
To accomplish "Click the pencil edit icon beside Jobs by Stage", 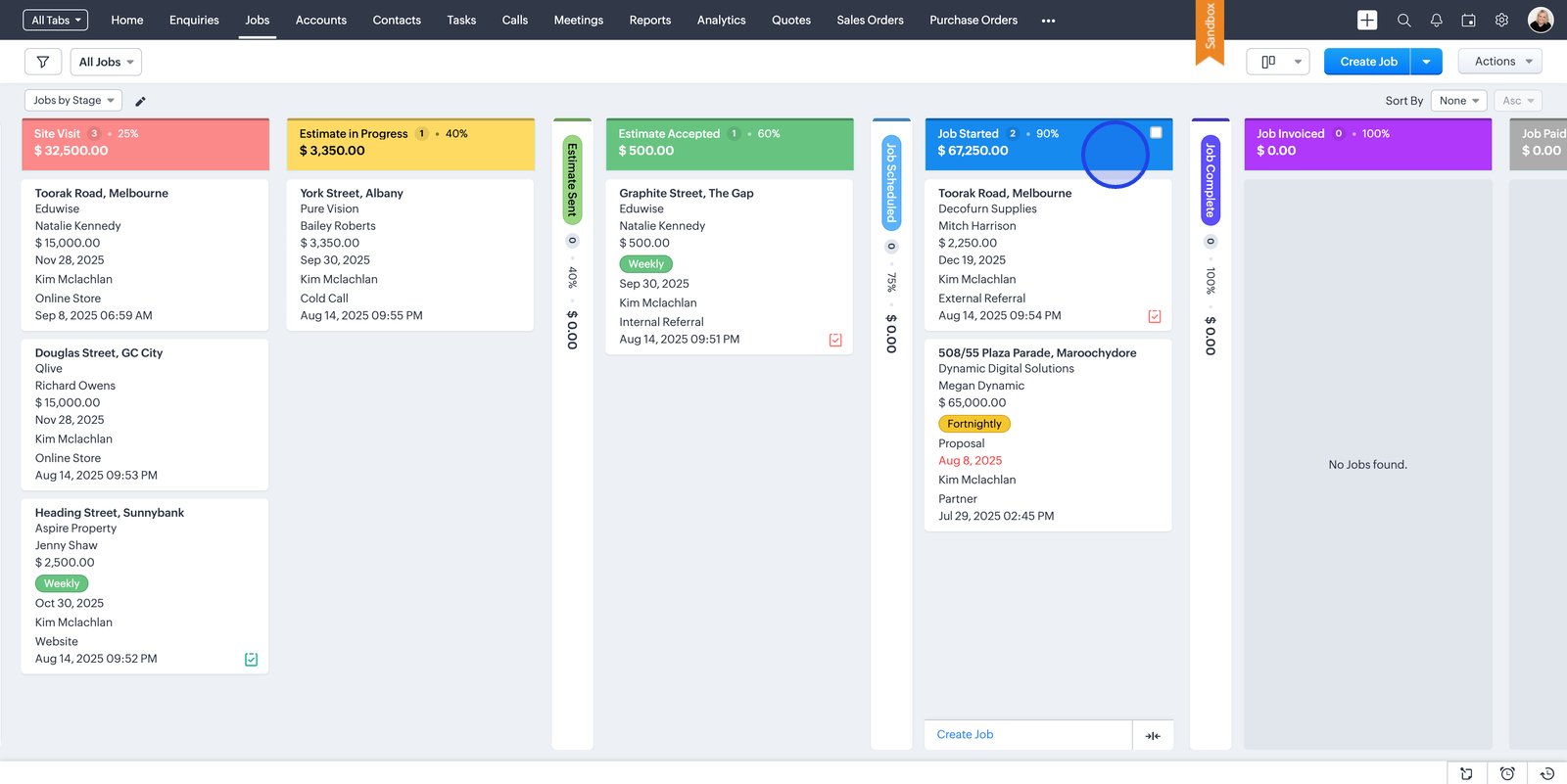I will click(140, 101).
